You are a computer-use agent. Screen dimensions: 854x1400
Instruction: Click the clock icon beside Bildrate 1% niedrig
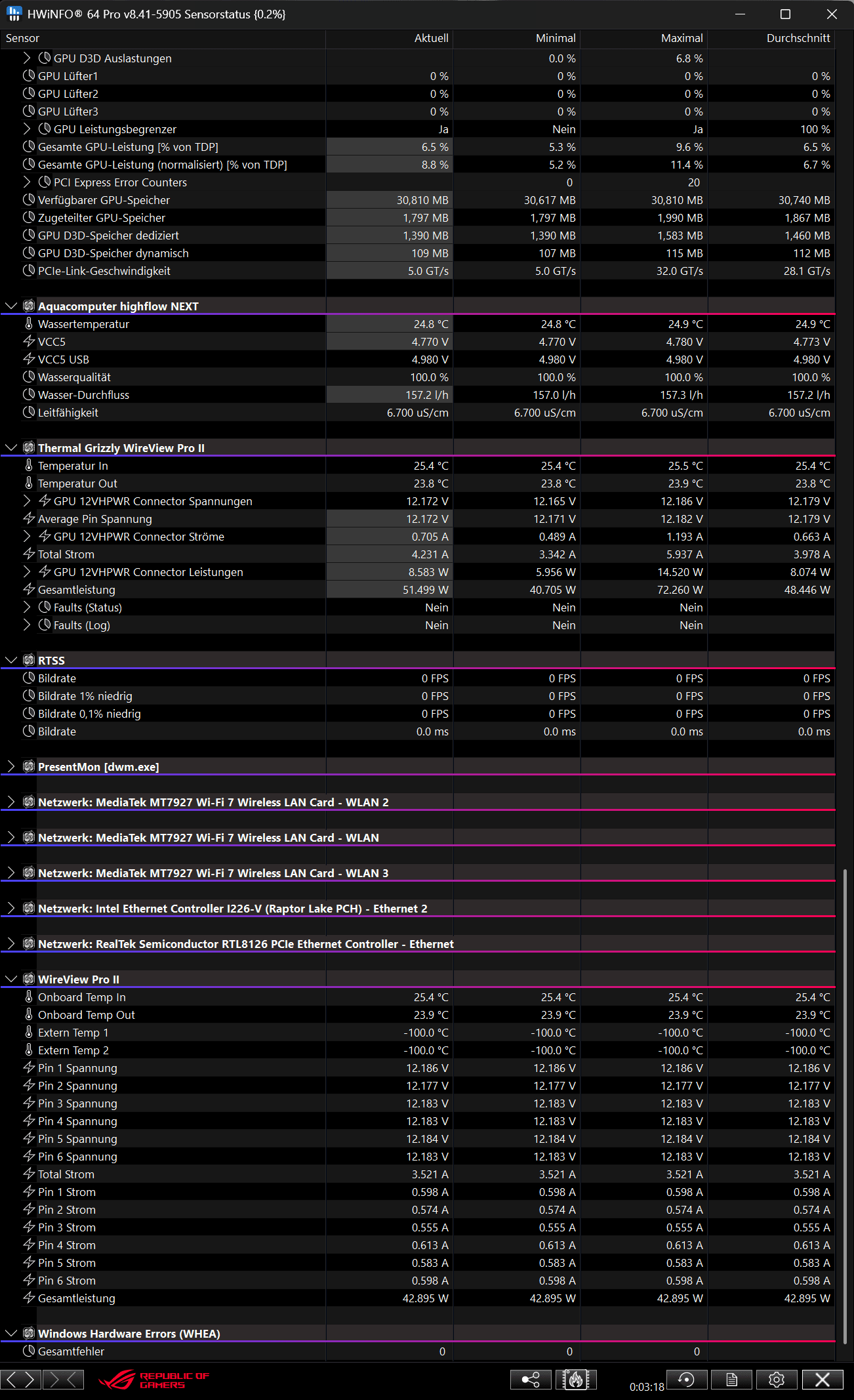(x=29, y=695)
